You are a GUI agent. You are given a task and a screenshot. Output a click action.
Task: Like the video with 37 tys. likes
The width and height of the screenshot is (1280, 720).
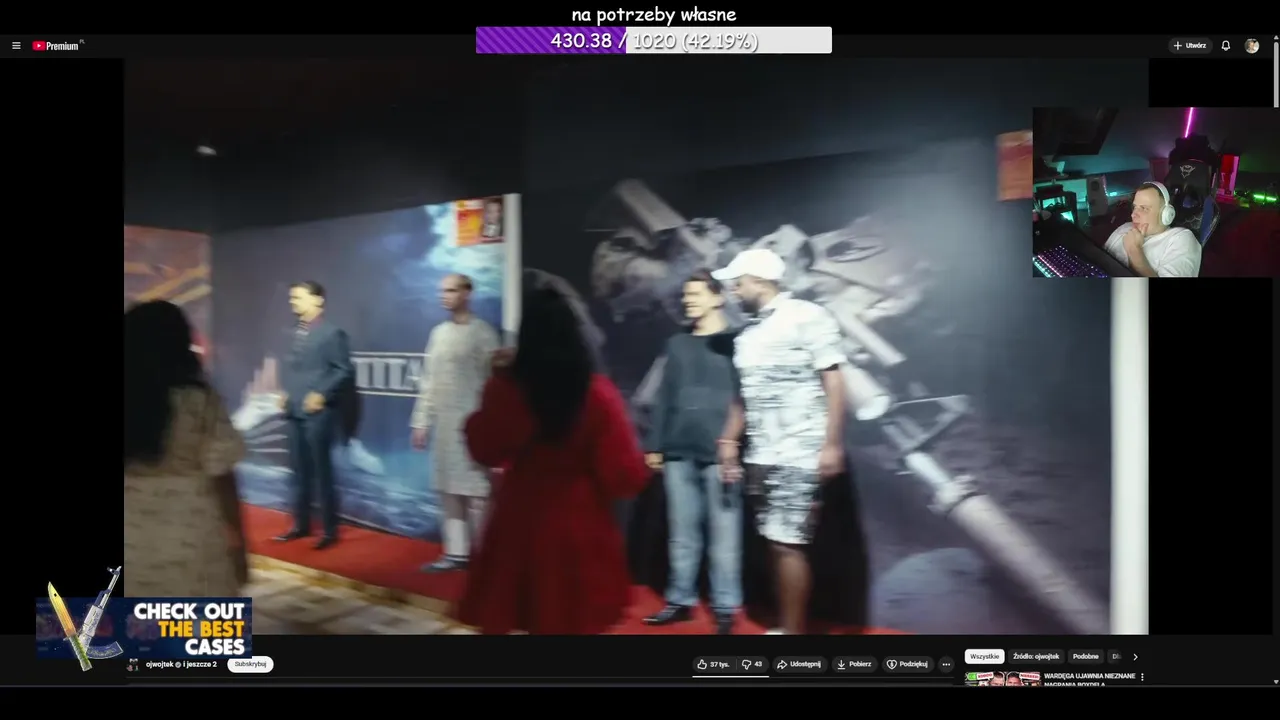pyautogui.click(x=713, y=664)
